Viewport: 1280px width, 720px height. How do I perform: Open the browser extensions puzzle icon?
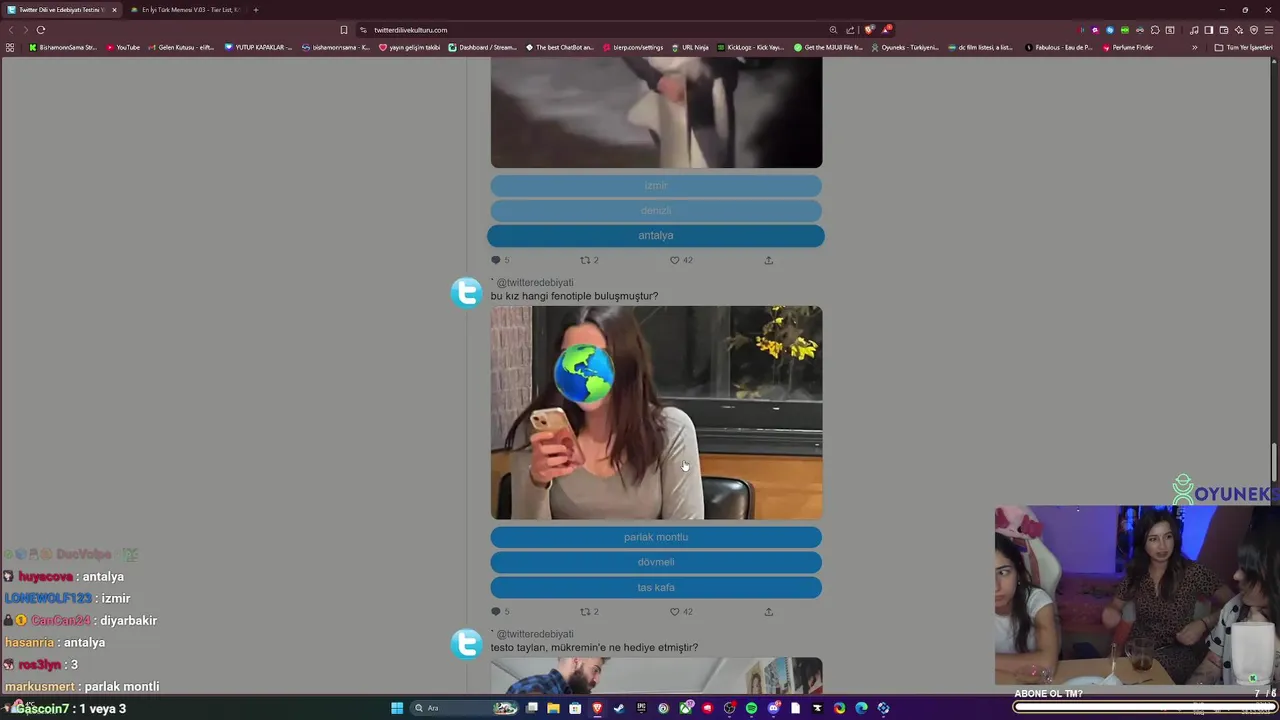pos(1155,30)
